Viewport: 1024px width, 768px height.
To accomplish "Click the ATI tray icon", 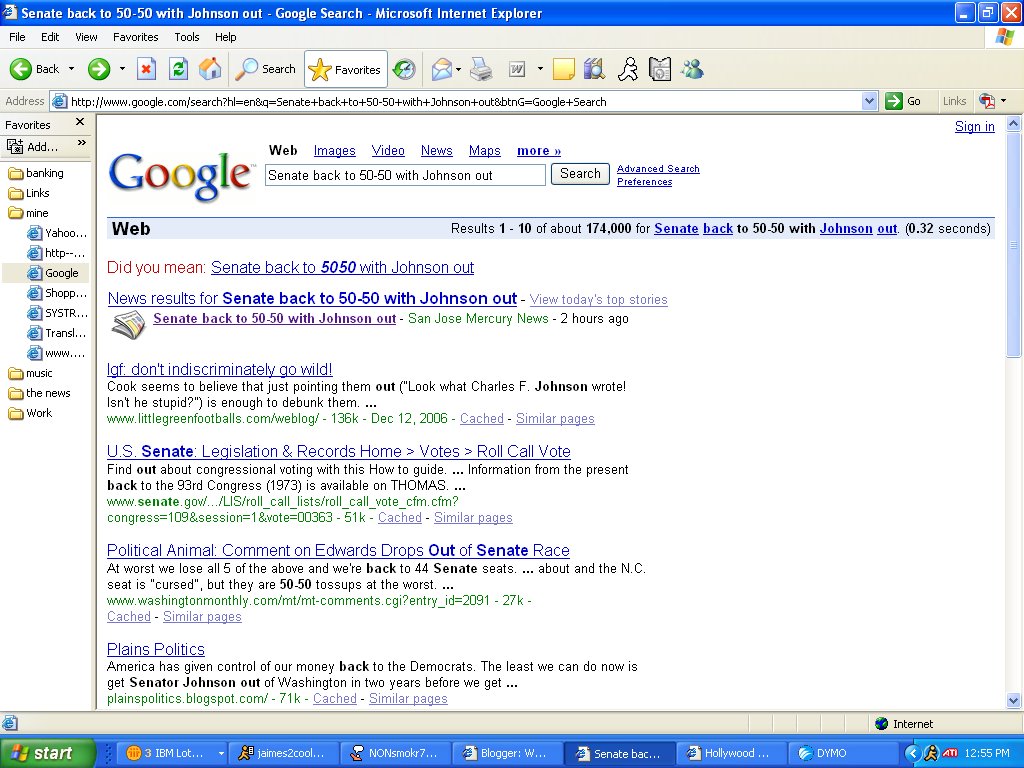I will 950,753.
